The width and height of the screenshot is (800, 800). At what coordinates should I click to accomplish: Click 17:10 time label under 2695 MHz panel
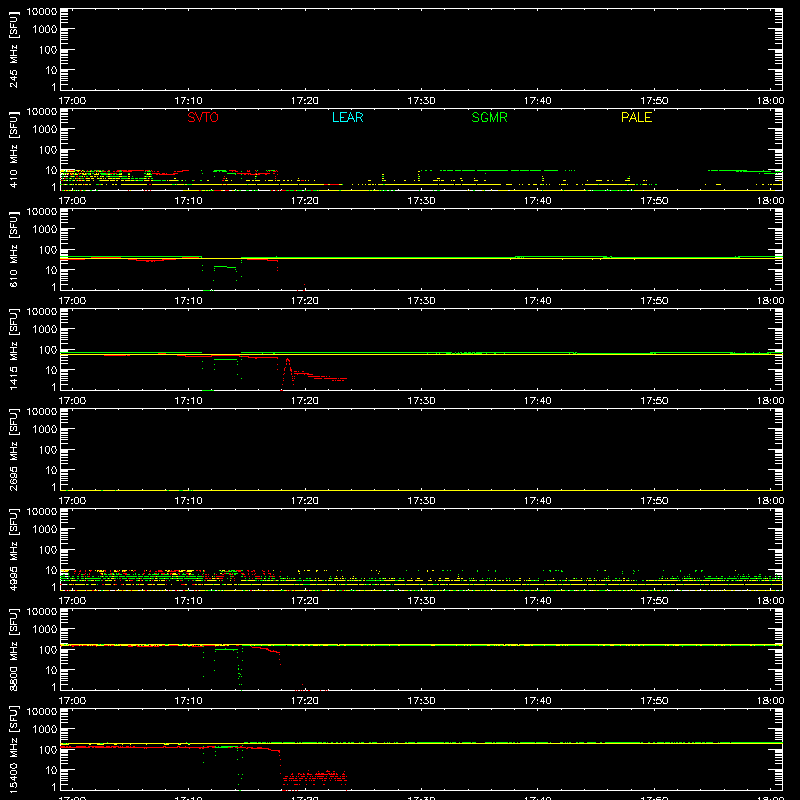189,501
